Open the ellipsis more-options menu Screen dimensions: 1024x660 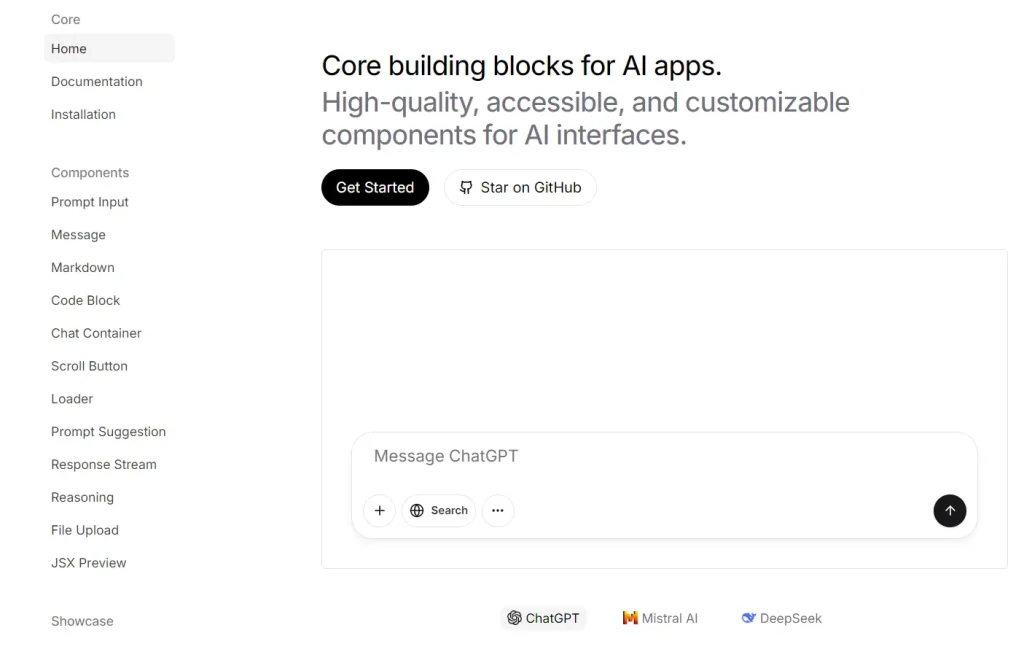point(498,511)
